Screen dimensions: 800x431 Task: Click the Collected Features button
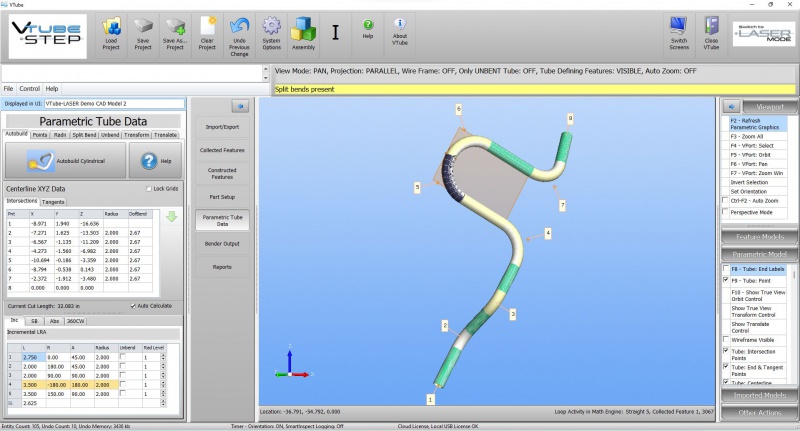coord(222,150)
